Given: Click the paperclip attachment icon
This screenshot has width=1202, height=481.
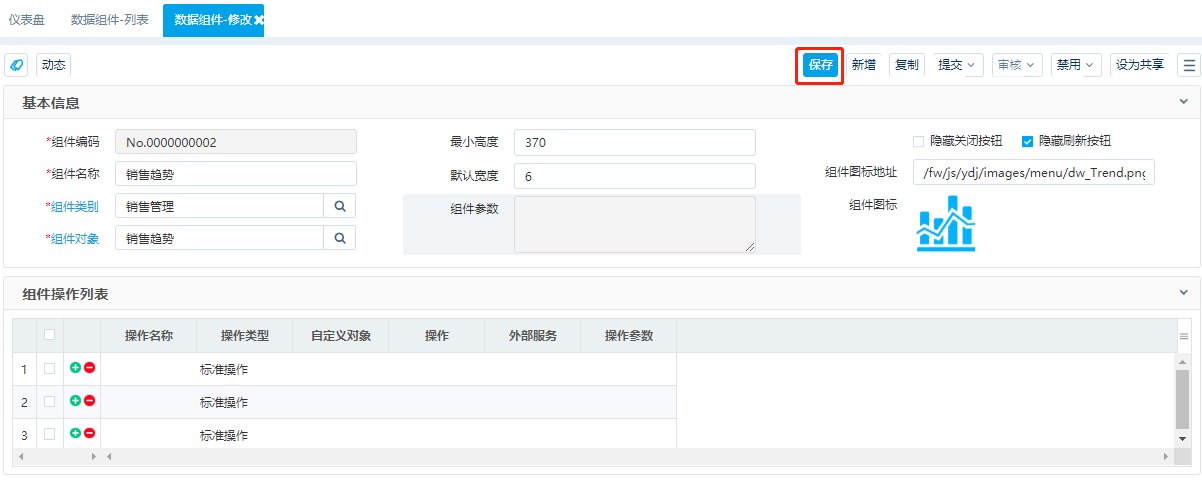Looking at the screenshot, I should click(16, 65).
